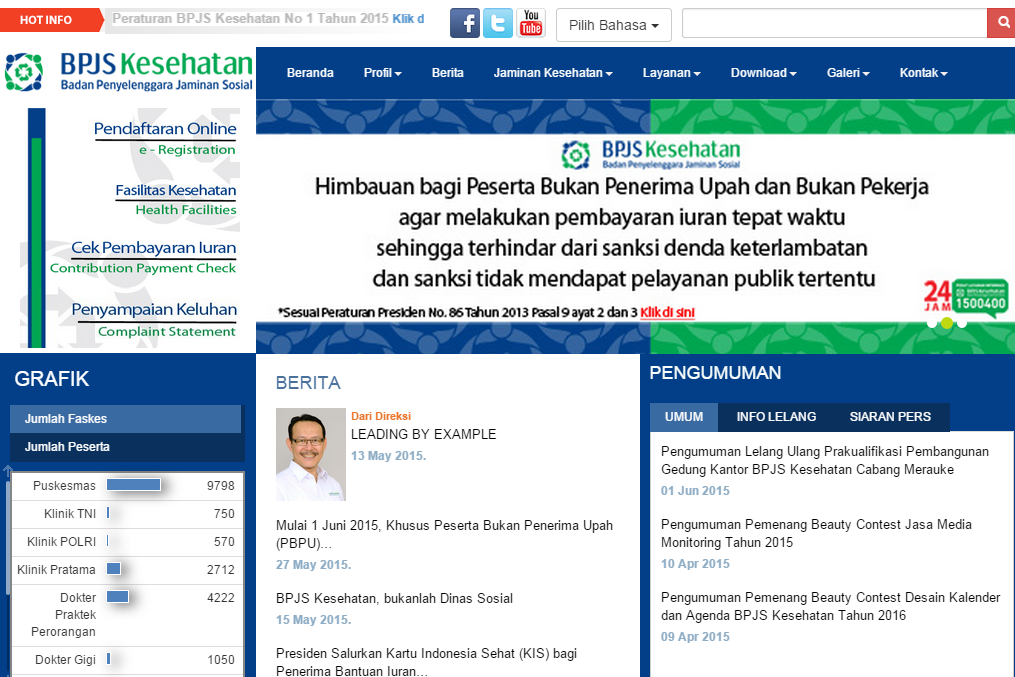Click the Twitter bird icon
The width and height of the screenshot is (1015, 677).
pos(497,22)
